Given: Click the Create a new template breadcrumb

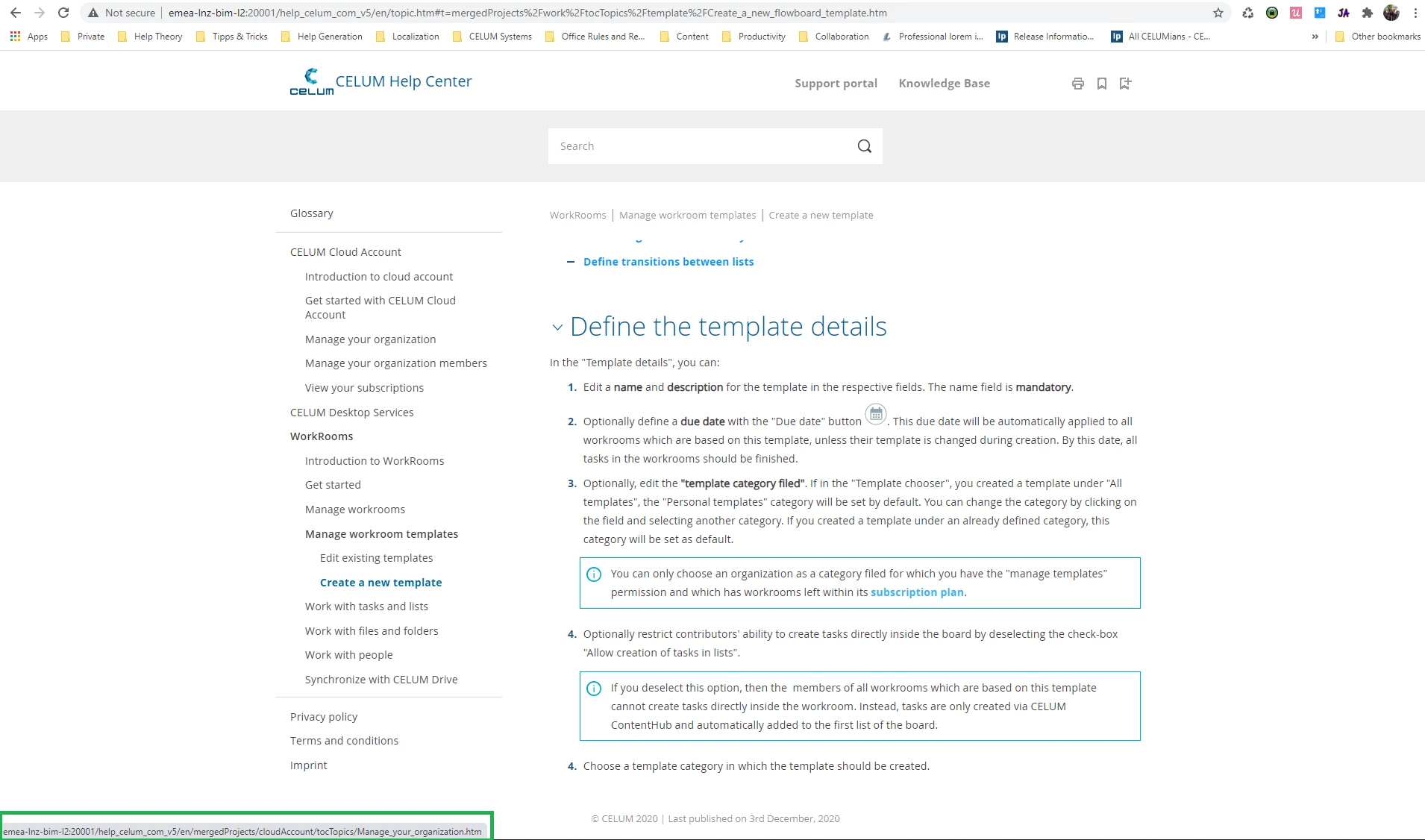Looking at the screenshot, I should [821, 216].
